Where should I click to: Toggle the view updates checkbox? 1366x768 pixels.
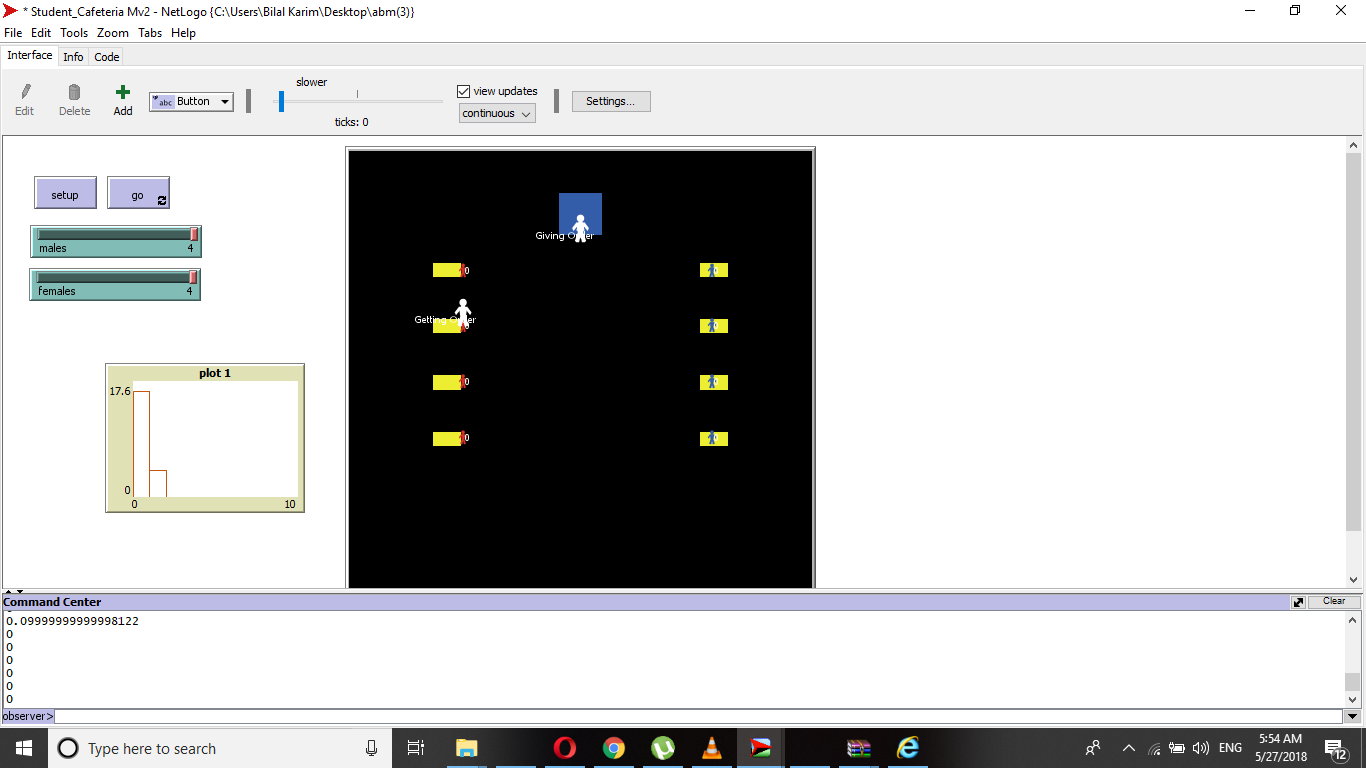tap(464, 91)
